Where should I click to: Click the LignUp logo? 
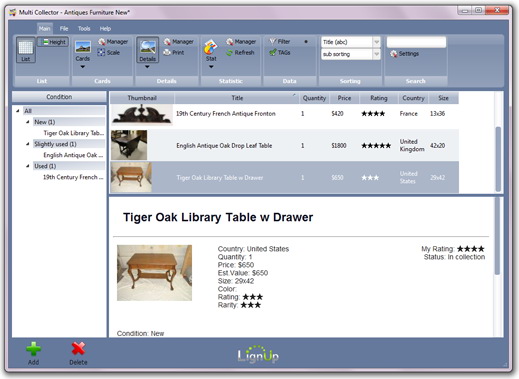pos(258,354)
